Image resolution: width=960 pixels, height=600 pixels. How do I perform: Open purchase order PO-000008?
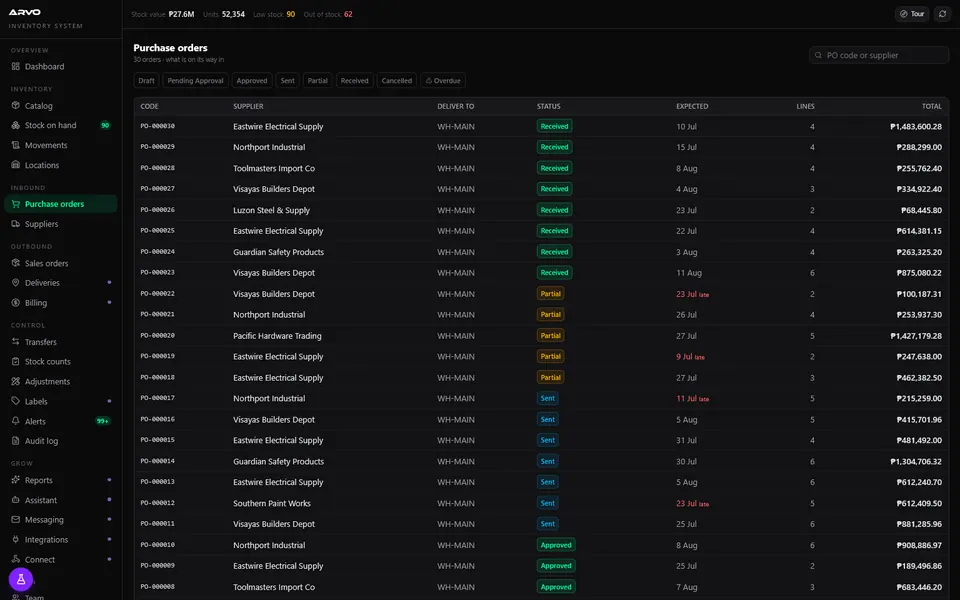coord(541,587)
